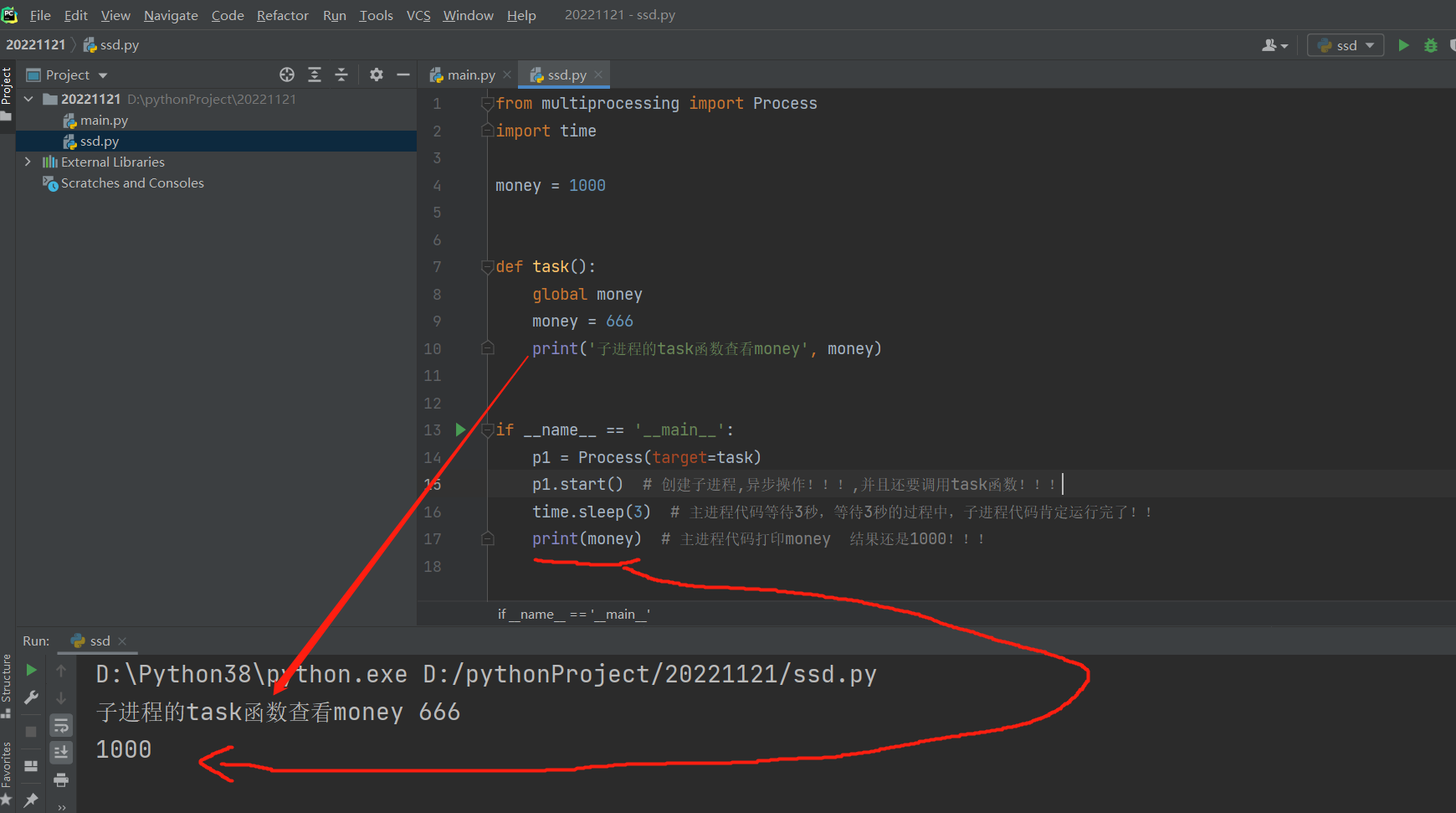Select Scratches and Consoles
The height and width of the screenshot is (813, 1456).
pos(132,183)
